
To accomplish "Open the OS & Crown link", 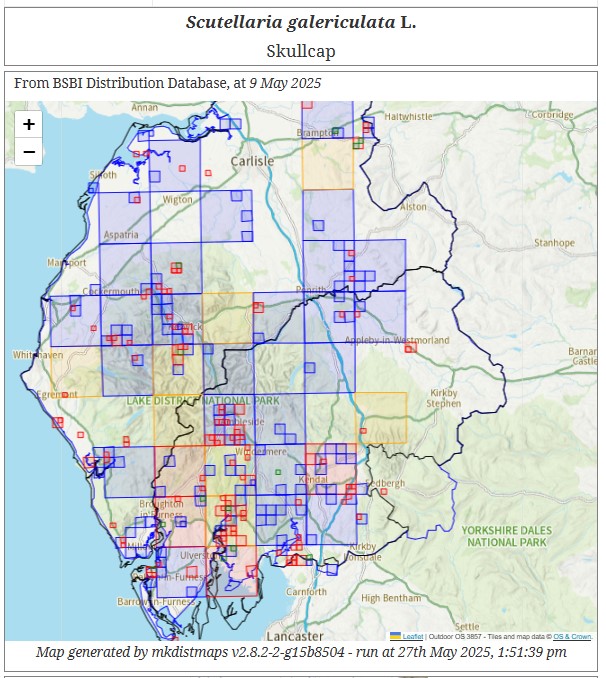I will click(x=572, y=636).
